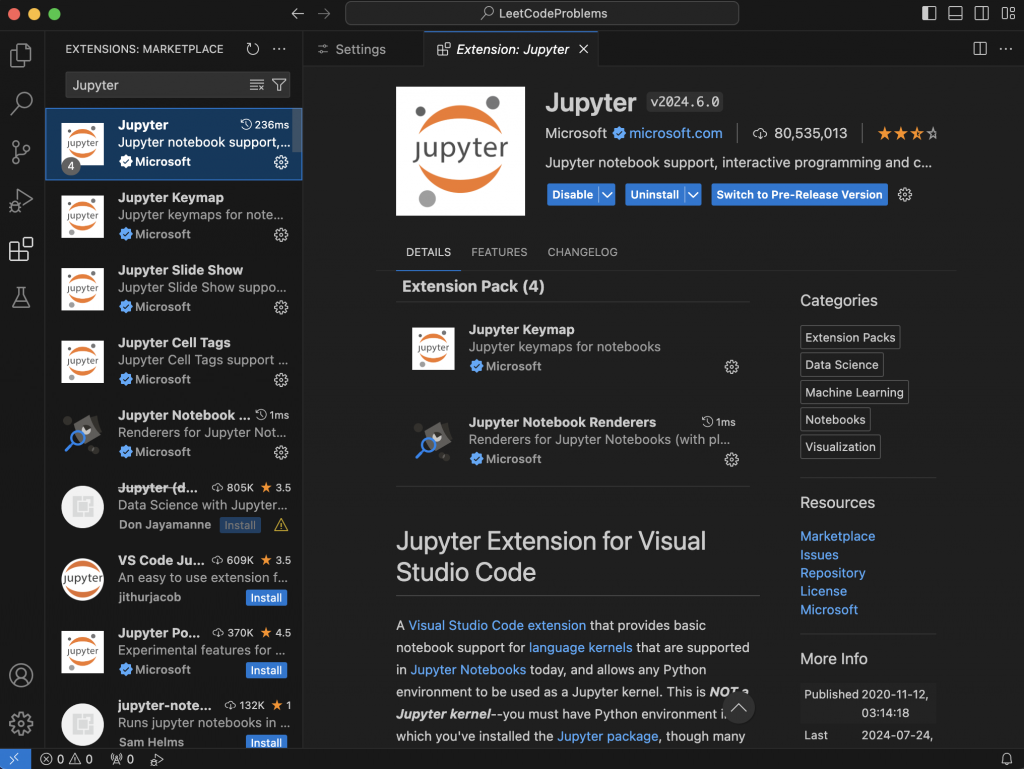1024x769 pixels.
Task: Click the Jupyter search input field
Action: click(155, 85)
